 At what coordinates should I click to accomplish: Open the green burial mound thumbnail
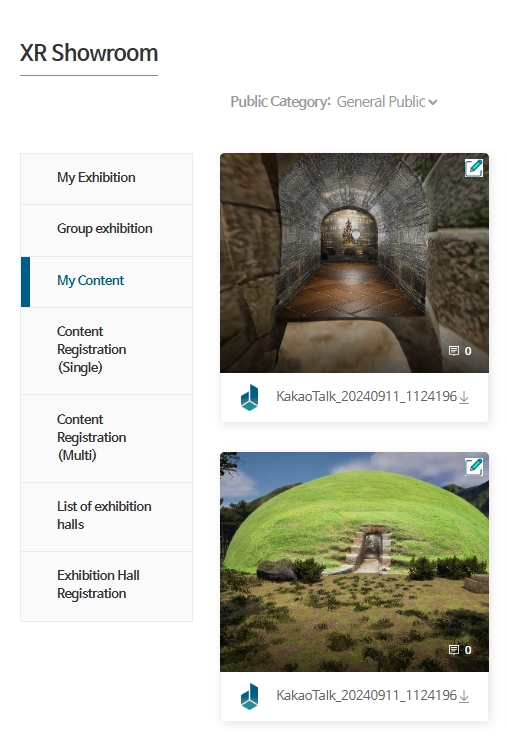click(354, 562)
